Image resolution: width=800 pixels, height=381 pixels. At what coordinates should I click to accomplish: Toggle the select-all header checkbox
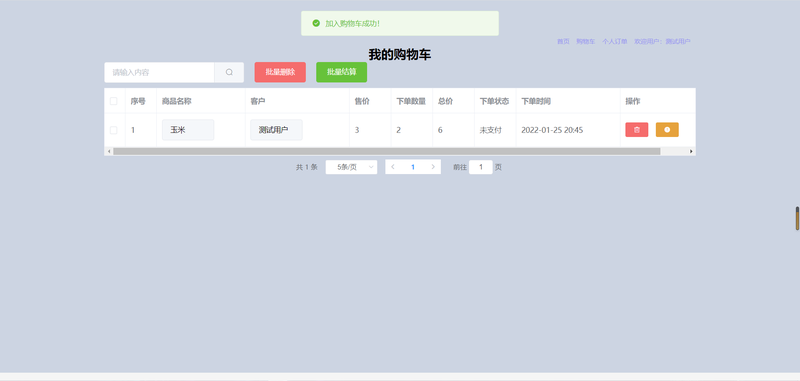[114, 101]
